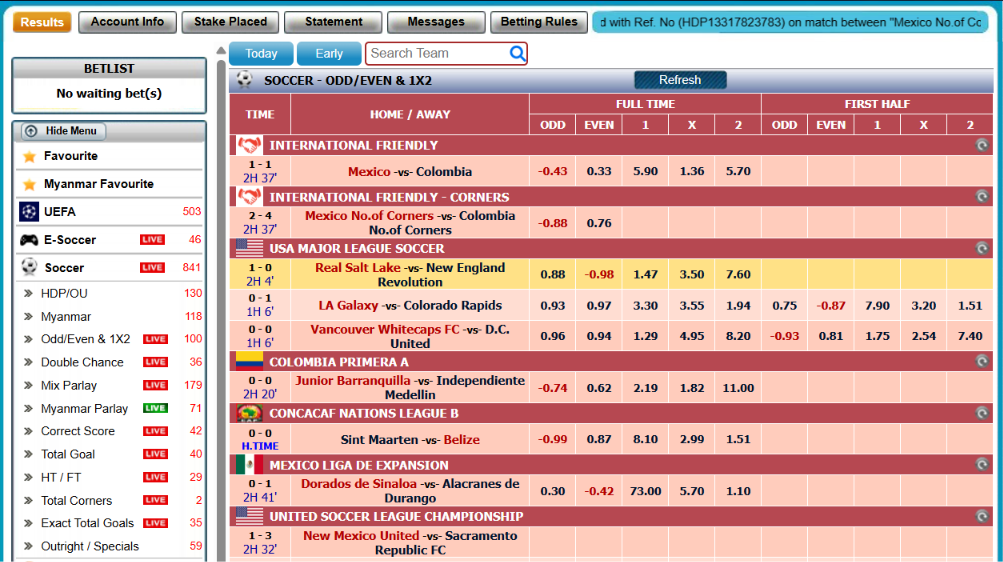Click the scrollbar up arrow
Viewport: 1003px width, 562px height.
tap(221, 51)
